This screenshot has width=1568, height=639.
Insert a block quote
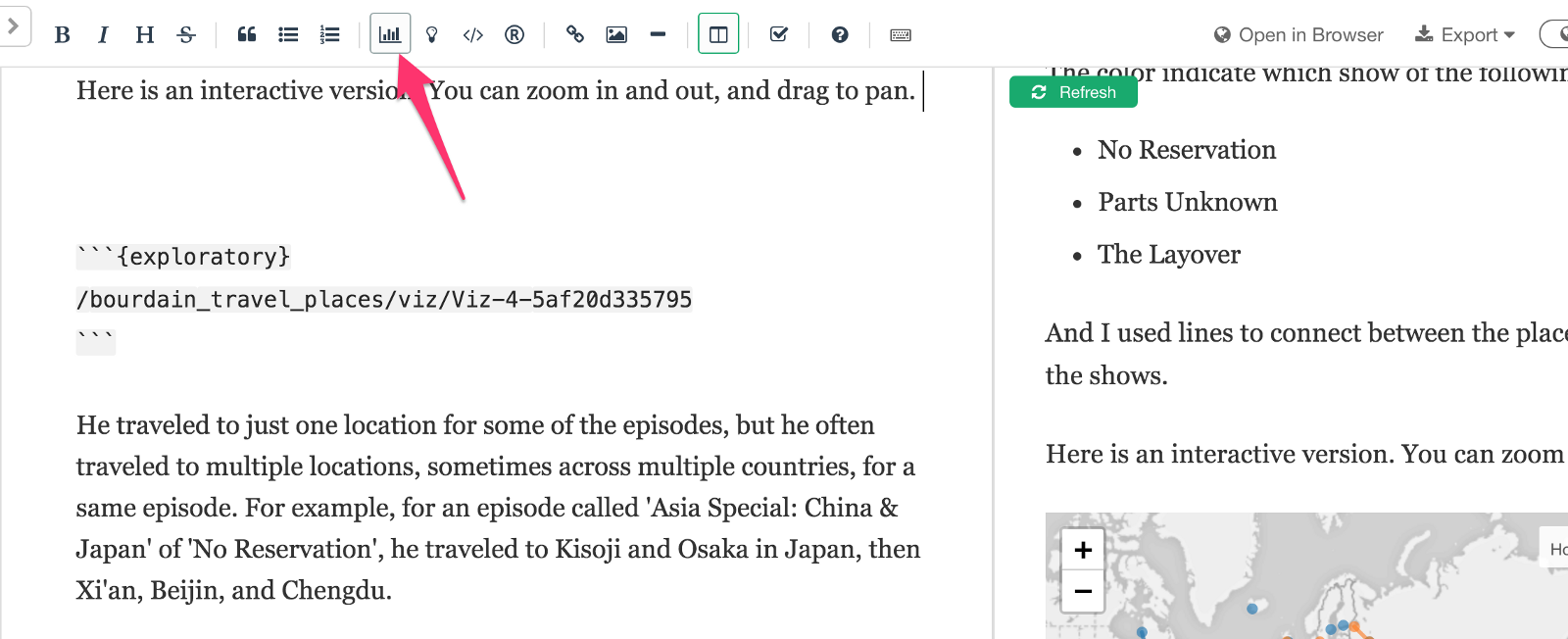pos(247,35)
